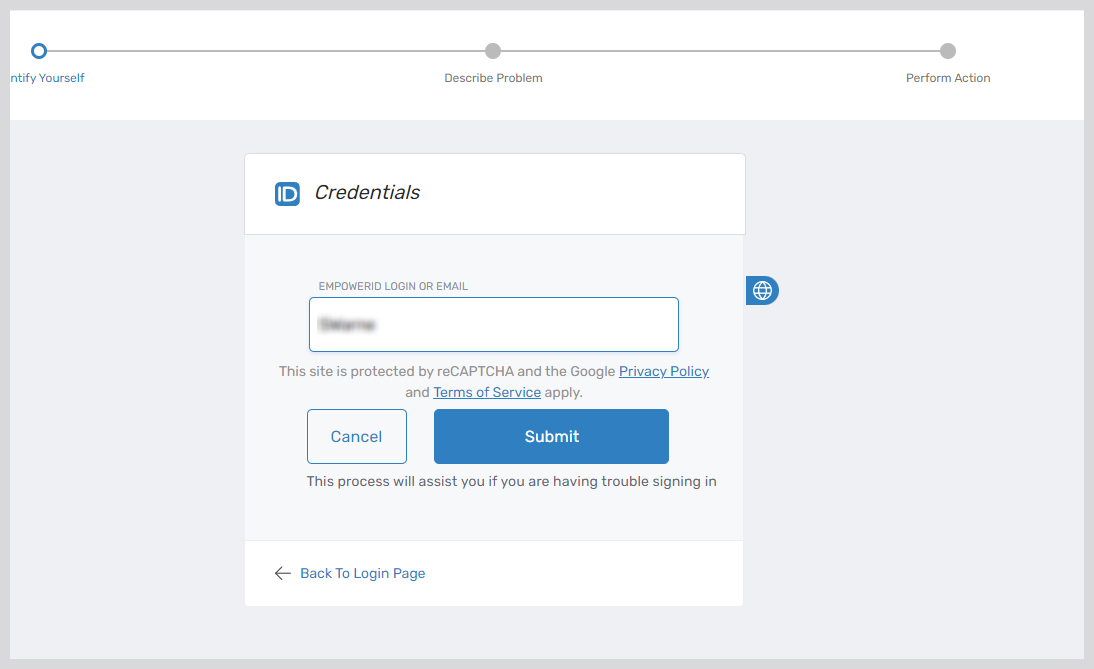Click the Describe Problem step label
This screenshot has width=1094, height=669.
click(492, 77)
